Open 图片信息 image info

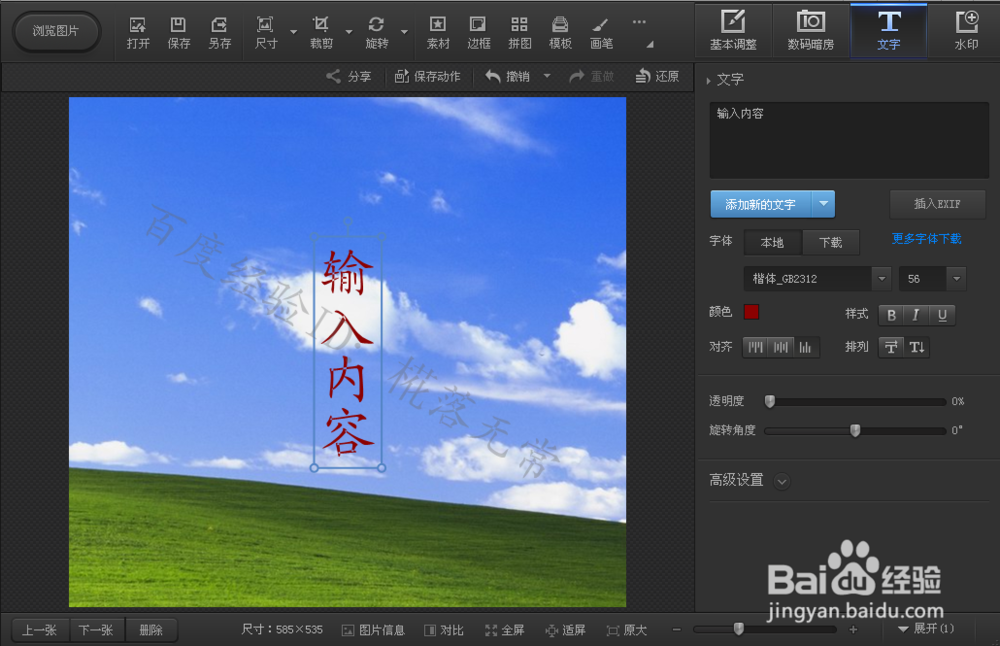point(373,630)
